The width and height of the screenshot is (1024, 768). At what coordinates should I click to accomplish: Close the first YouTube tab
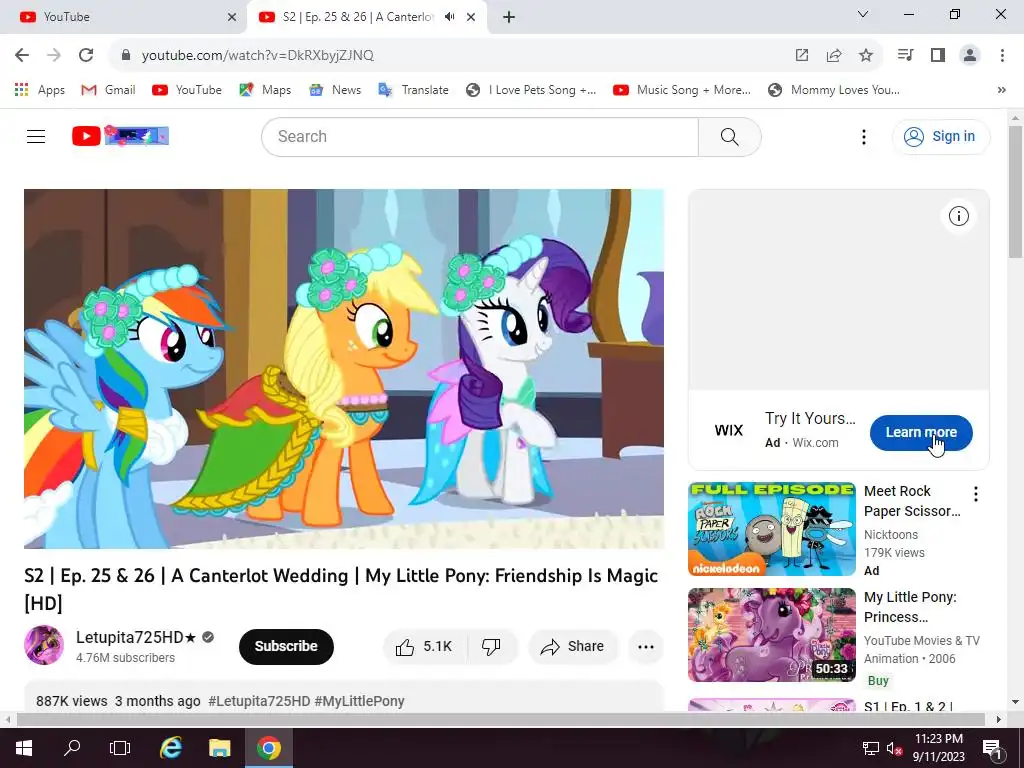click(232, 17)
